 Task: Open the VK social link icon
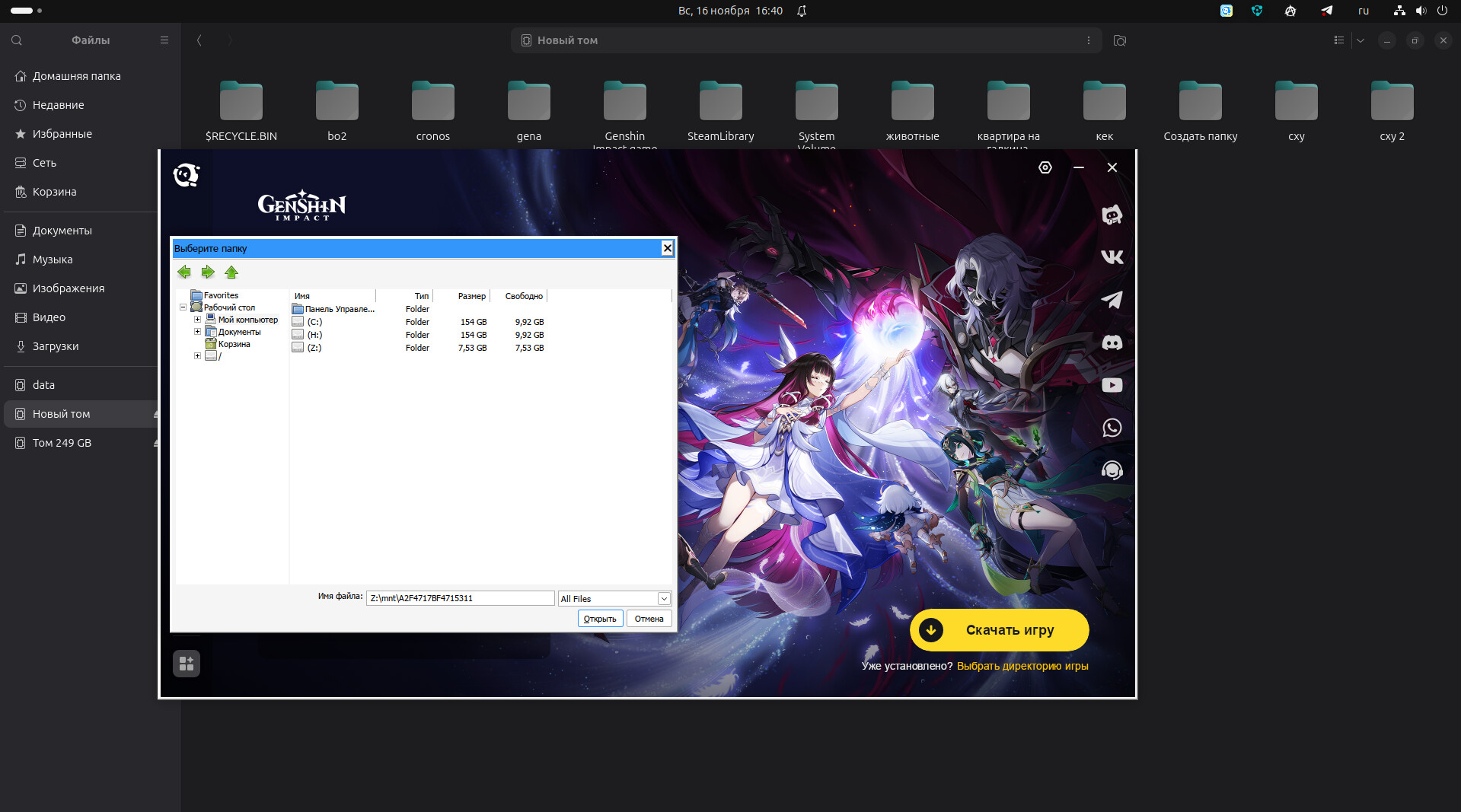(x=1112, y=257)
